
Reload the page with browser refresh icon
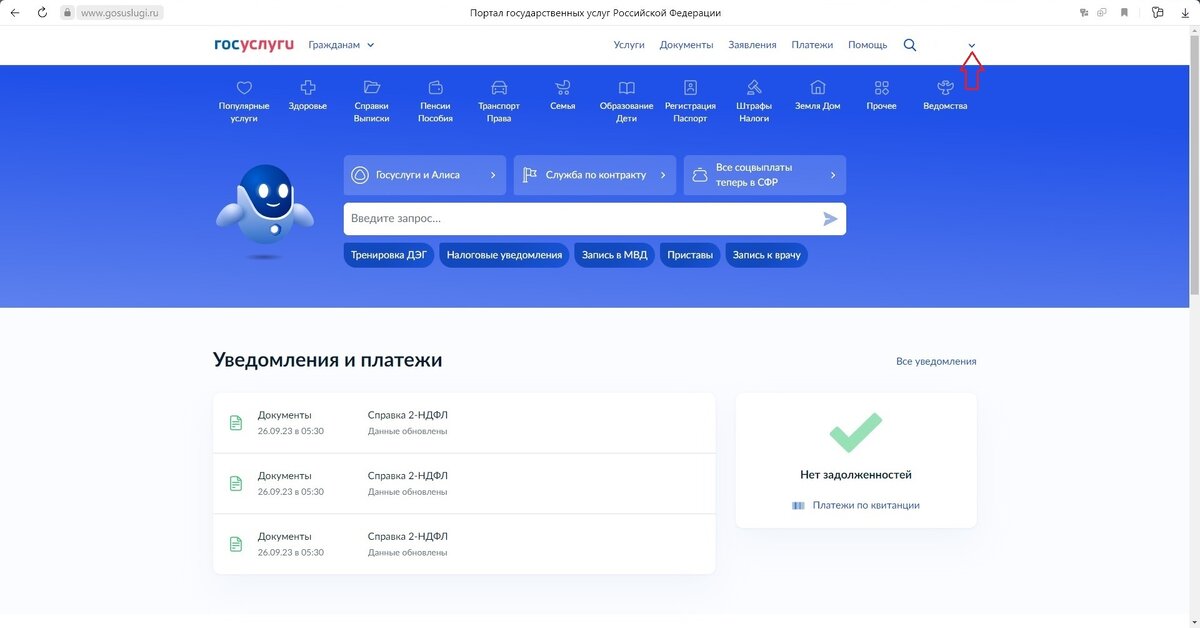click(x=42, y=13)
